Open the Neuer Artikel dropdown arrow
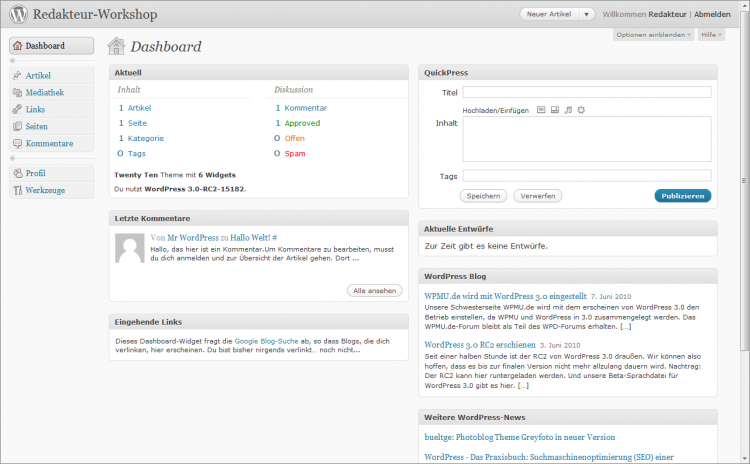Image resolution: width=750 pixels, height=464 pixels. tap(586, 14)
